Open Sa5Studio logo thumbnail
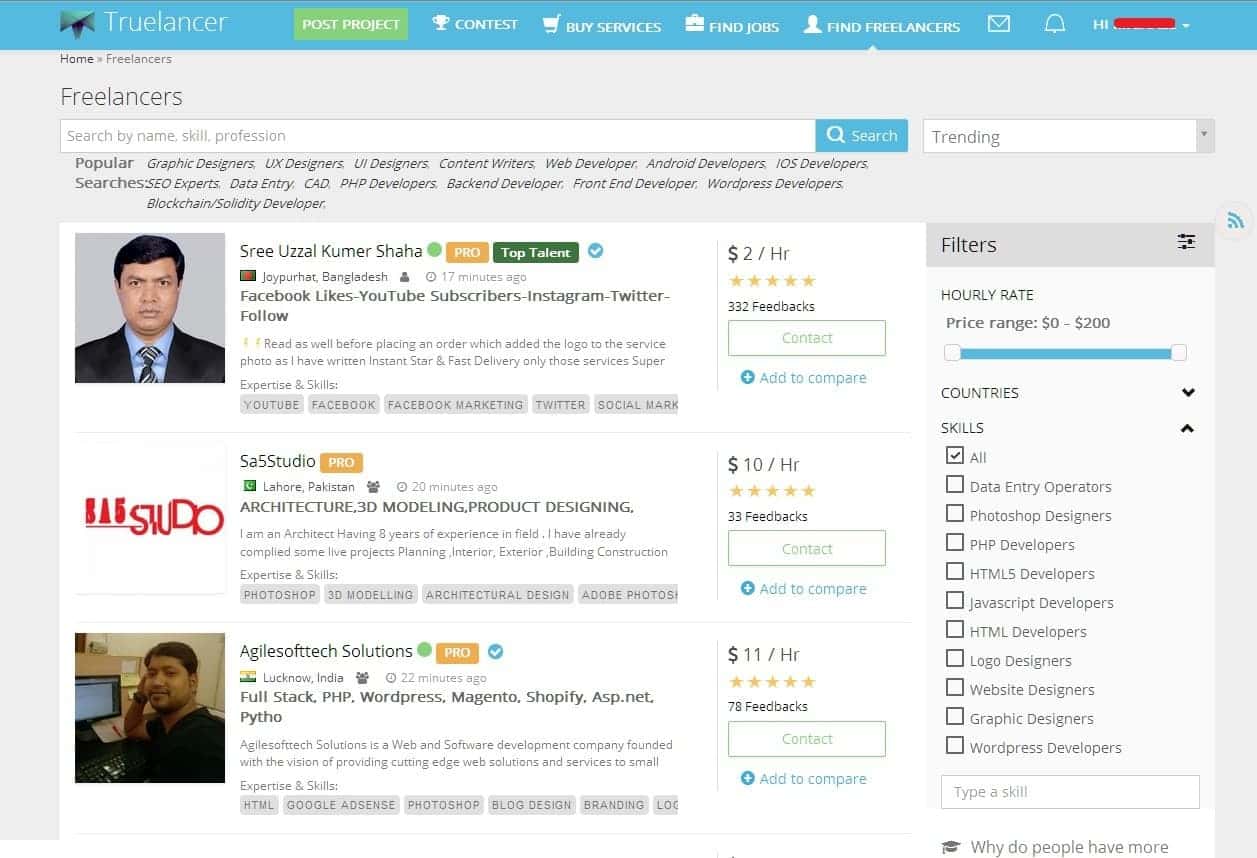The height and width of the screenshot is (858, 1257). tap(150, 518)
